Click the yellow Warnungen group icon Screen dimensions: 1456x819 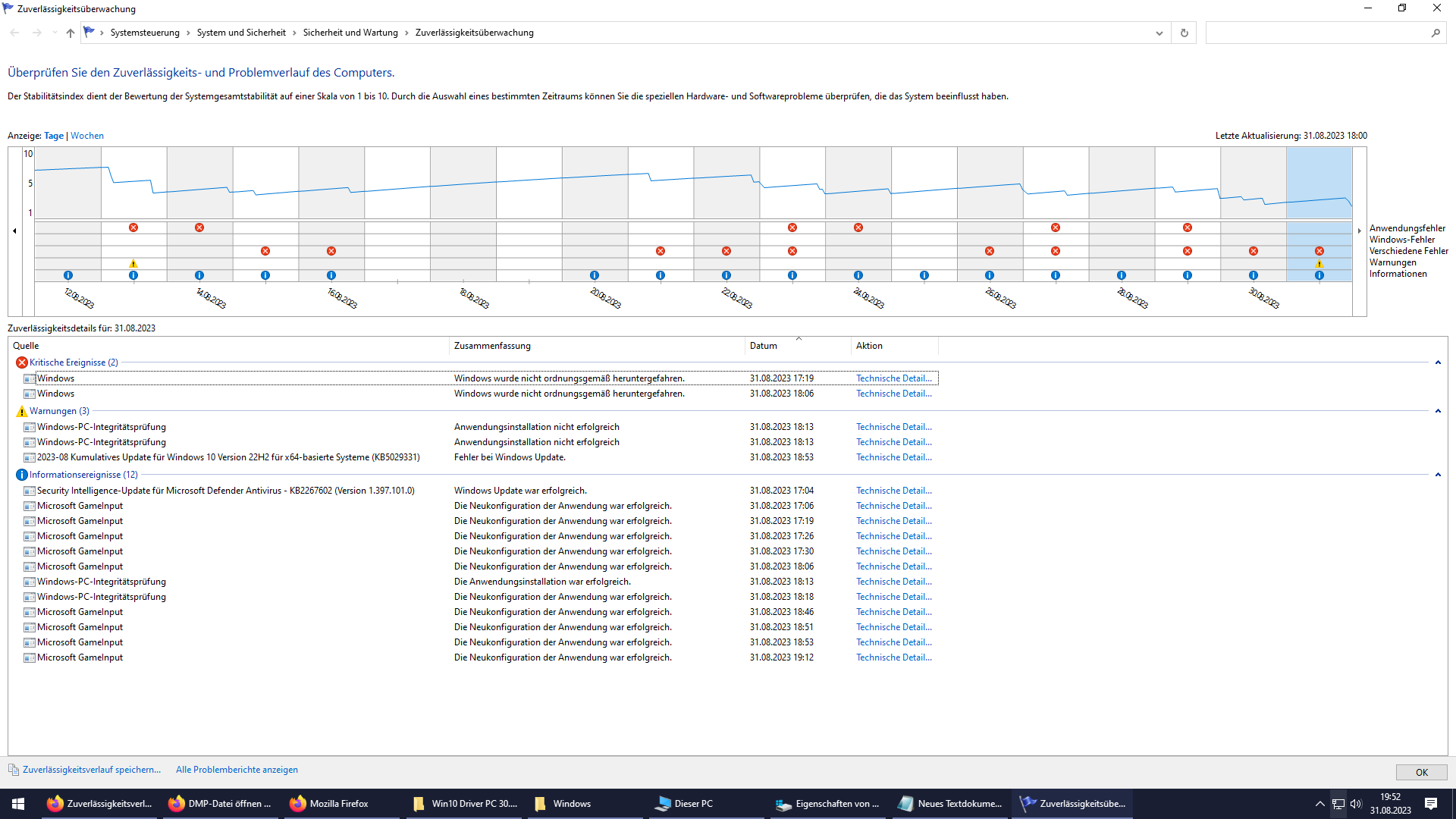[21, 411]
